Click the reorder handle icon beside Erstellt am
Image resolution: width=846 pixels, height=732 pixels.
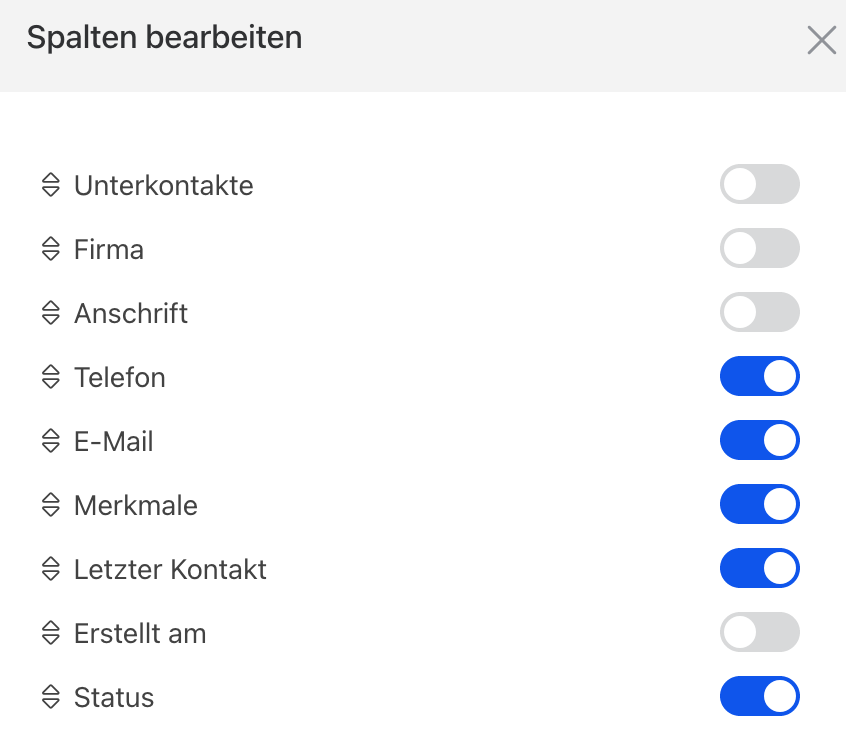coord(51,633)
